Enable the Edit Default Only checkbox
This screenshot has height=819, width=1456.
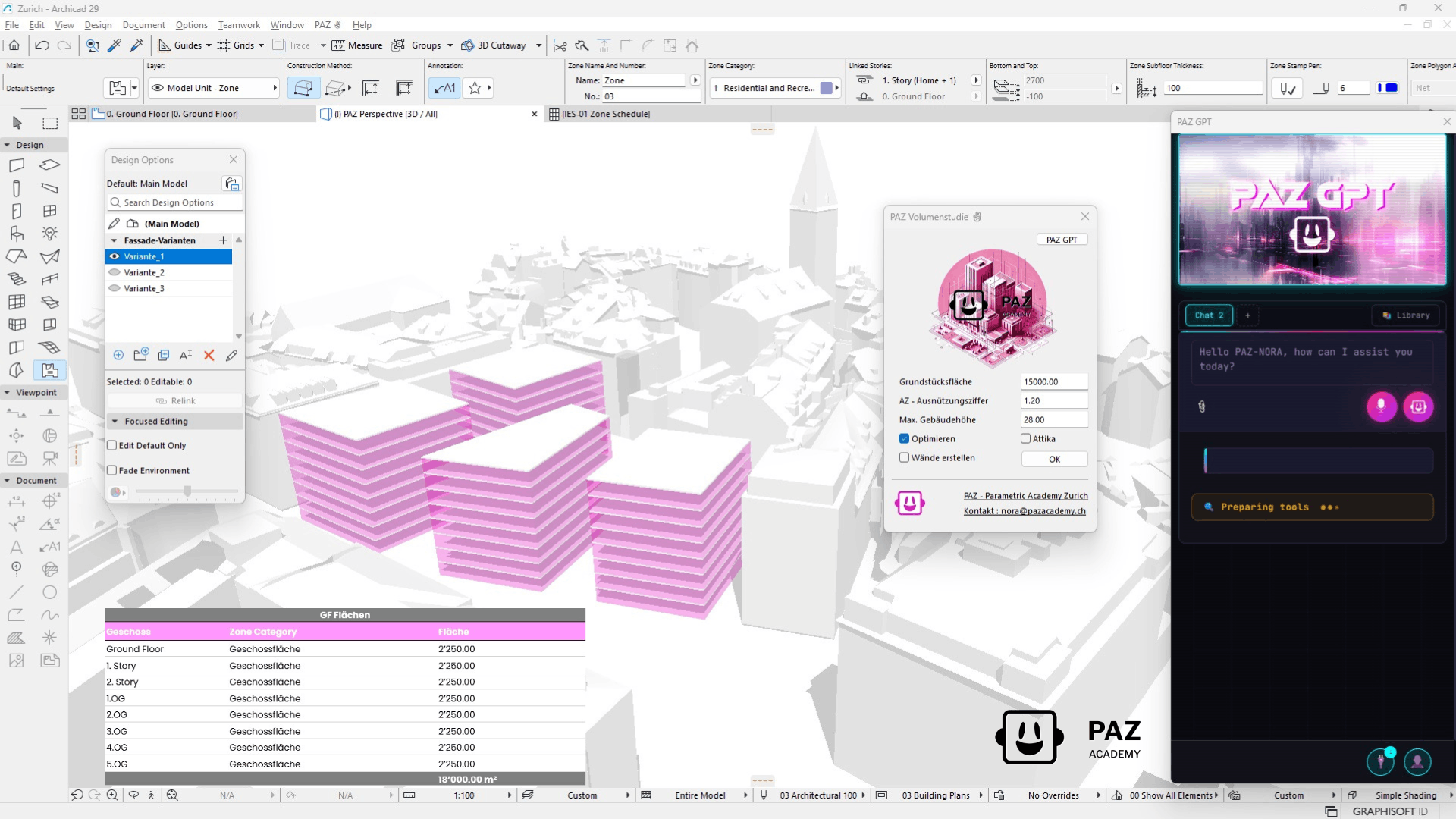tap(112, 446)
